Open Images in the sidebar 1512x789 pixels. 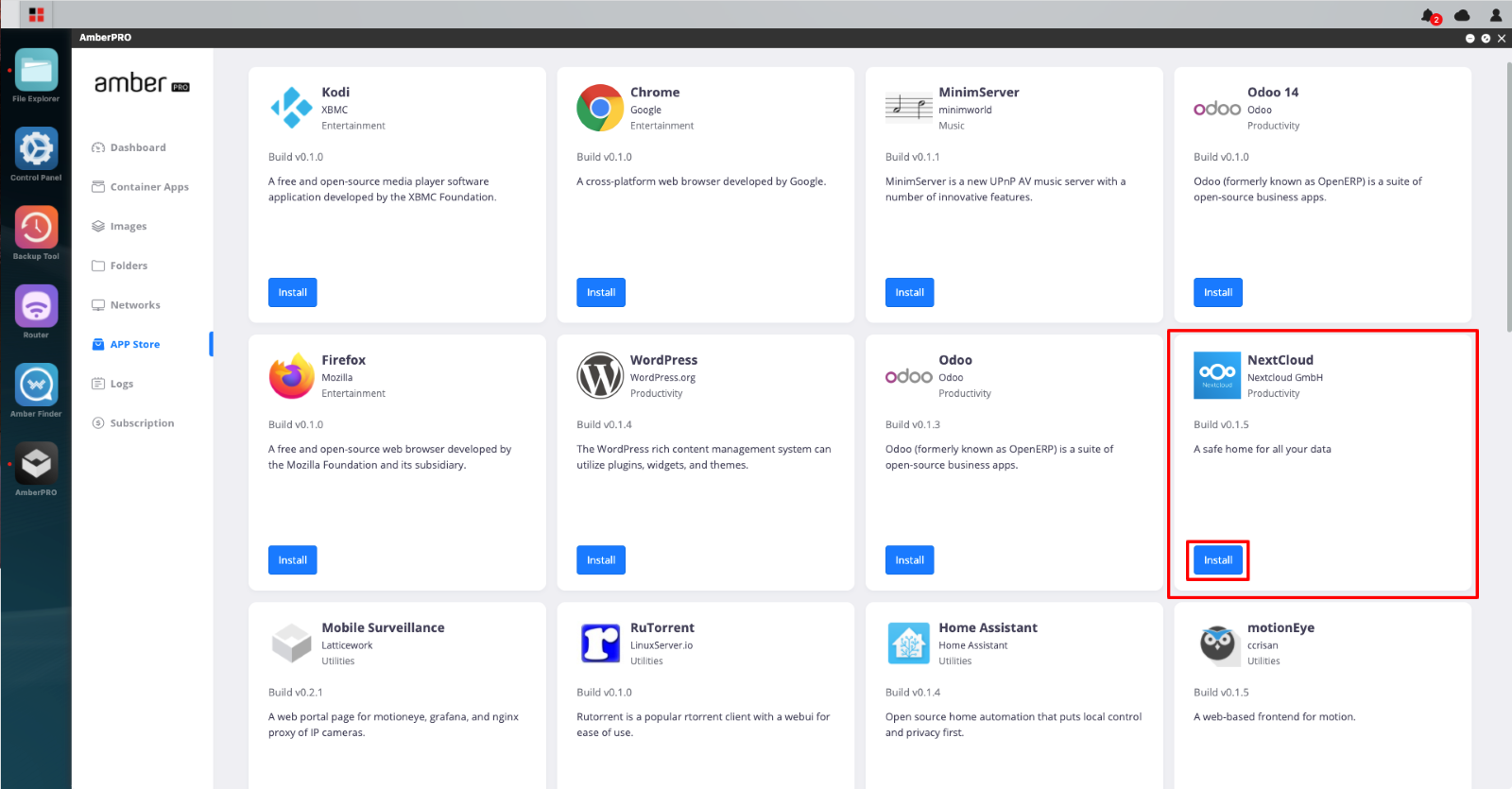(x=119, y=227)
